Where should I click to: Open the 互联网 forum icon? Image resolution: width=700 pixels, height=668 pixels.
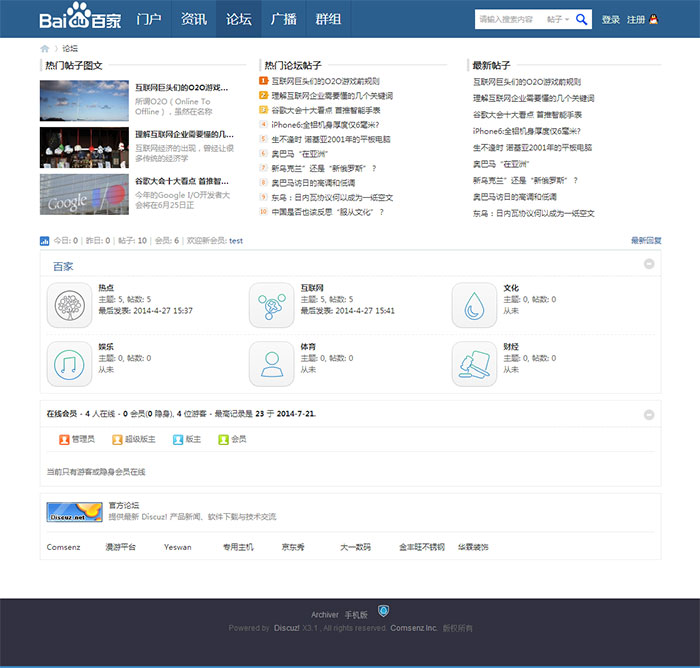tap(270, 305)
